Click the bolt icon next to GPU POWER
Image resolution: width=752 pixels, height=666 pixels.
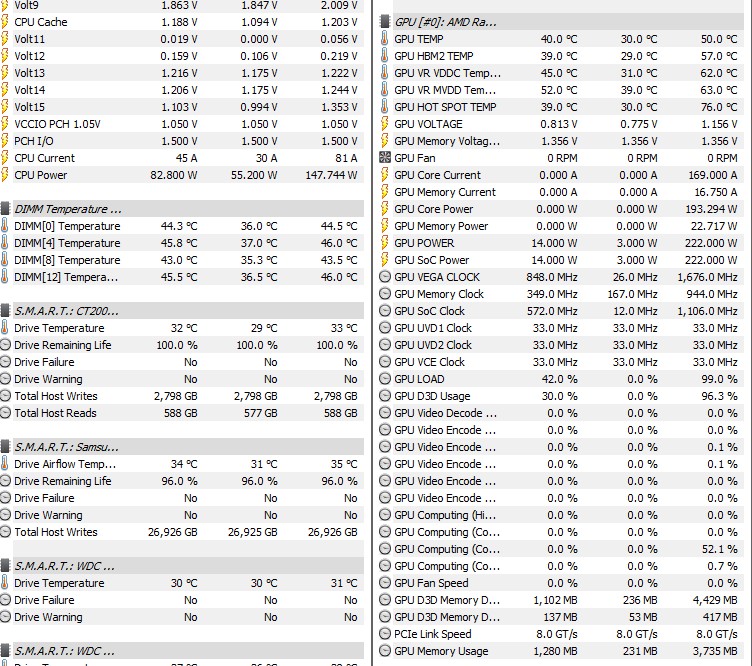pyautogui.click(x=384, y=243)
